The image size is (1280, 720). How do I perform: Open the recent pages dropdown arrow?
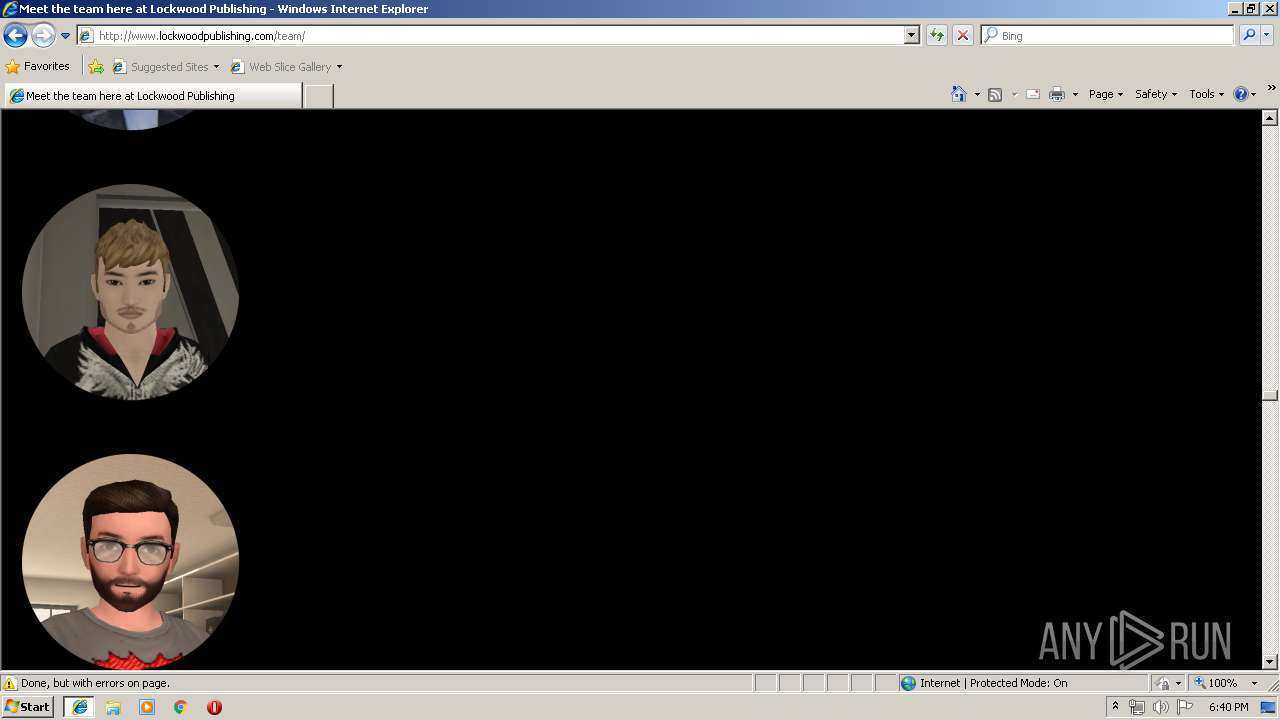(x=65, y=36)
